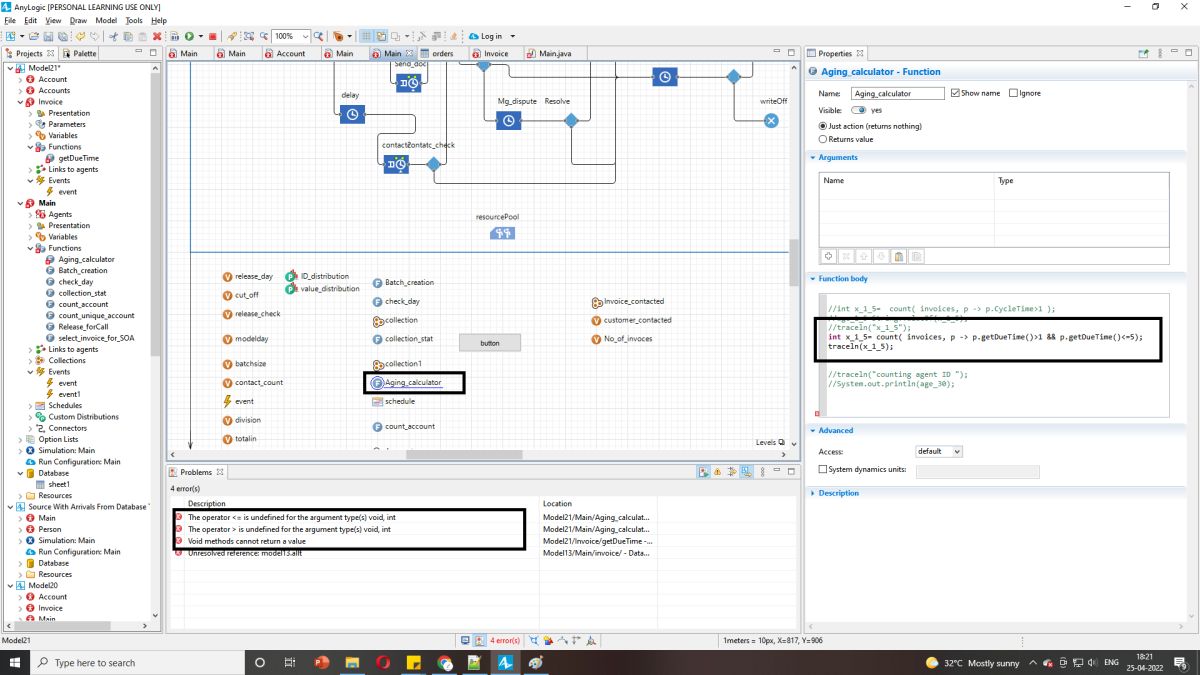The width and height of the screenshot is (1200, 675).
Task: Select Just action (returns nothing) radio
Action: point(823,126)
